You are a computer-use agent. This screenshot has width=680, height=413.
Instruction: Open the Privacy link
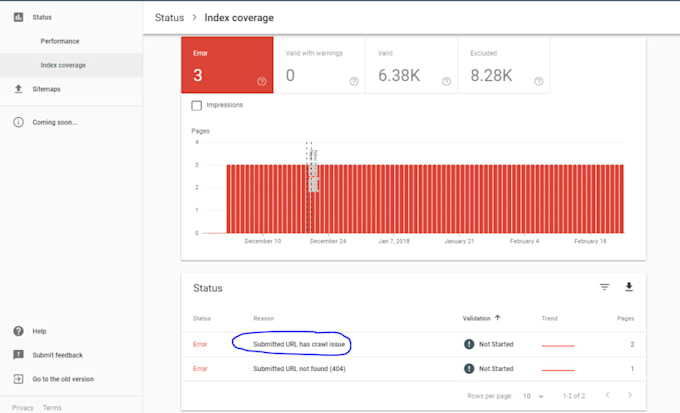[22, 408]
